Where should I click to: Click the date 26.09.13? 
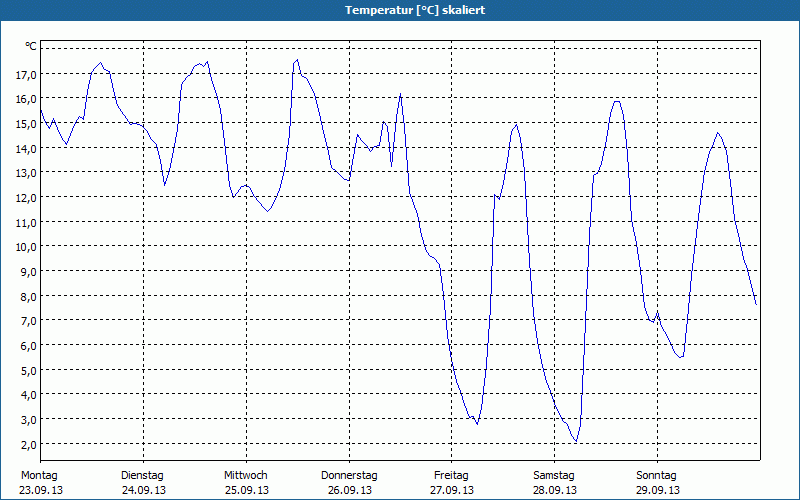tap(350, 491)
